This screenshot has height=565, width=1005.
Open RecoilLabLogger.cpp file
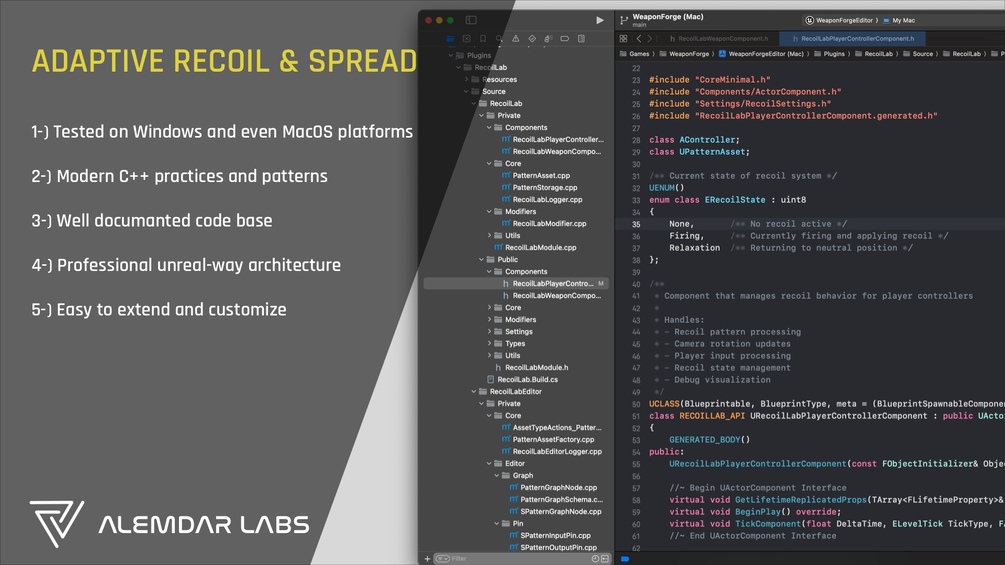pyautogui.click(x=547, y=200)
